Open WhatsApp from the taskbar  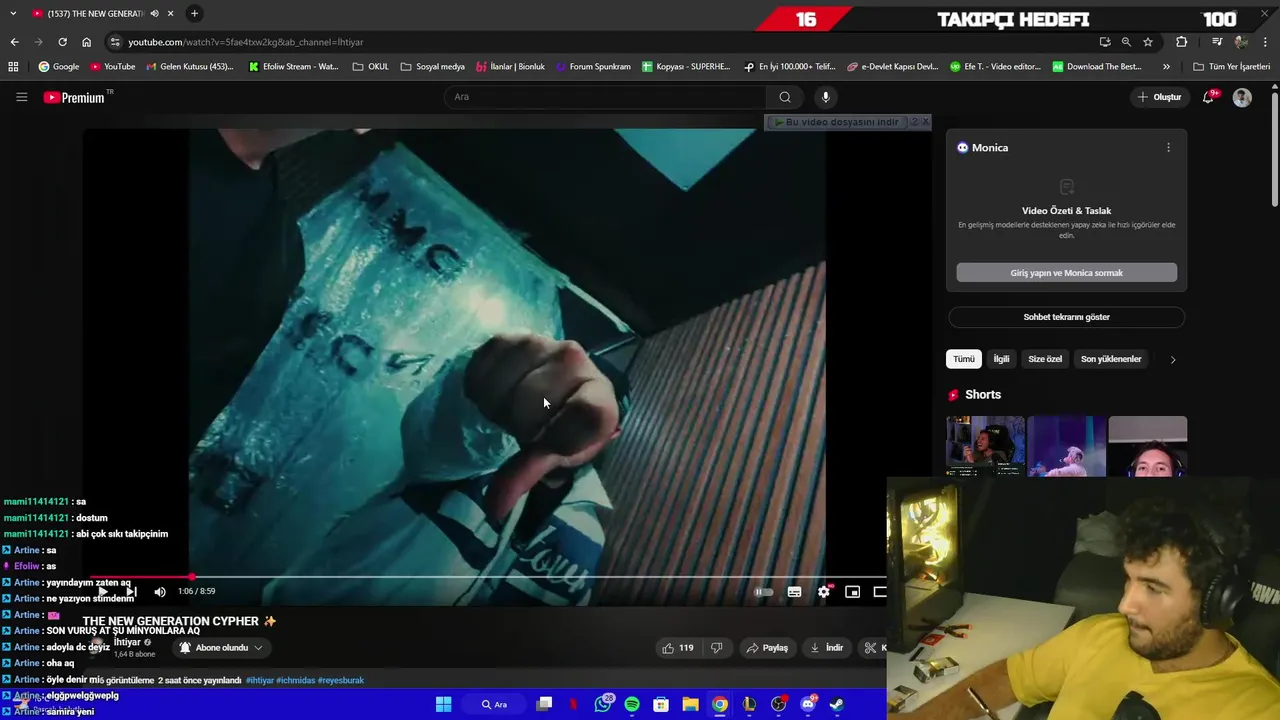pyautogui.click(x=603, y=704)
